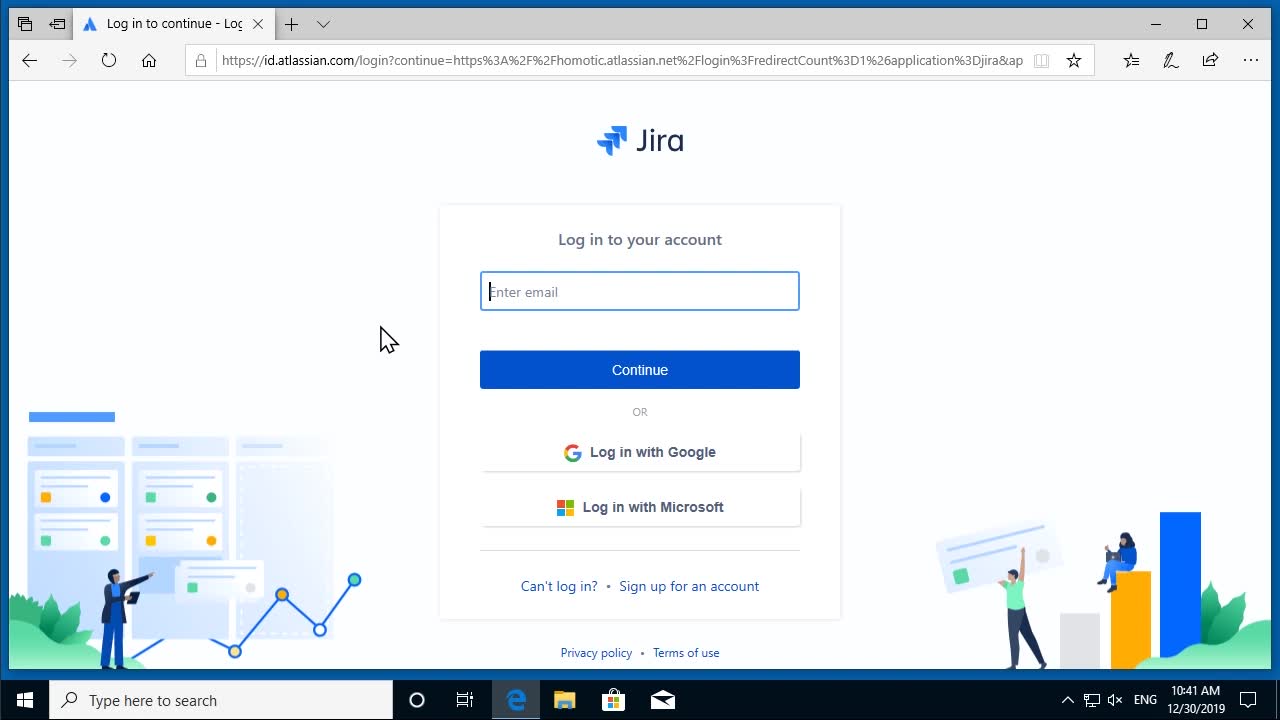Share this page icon

point(1210,61)
